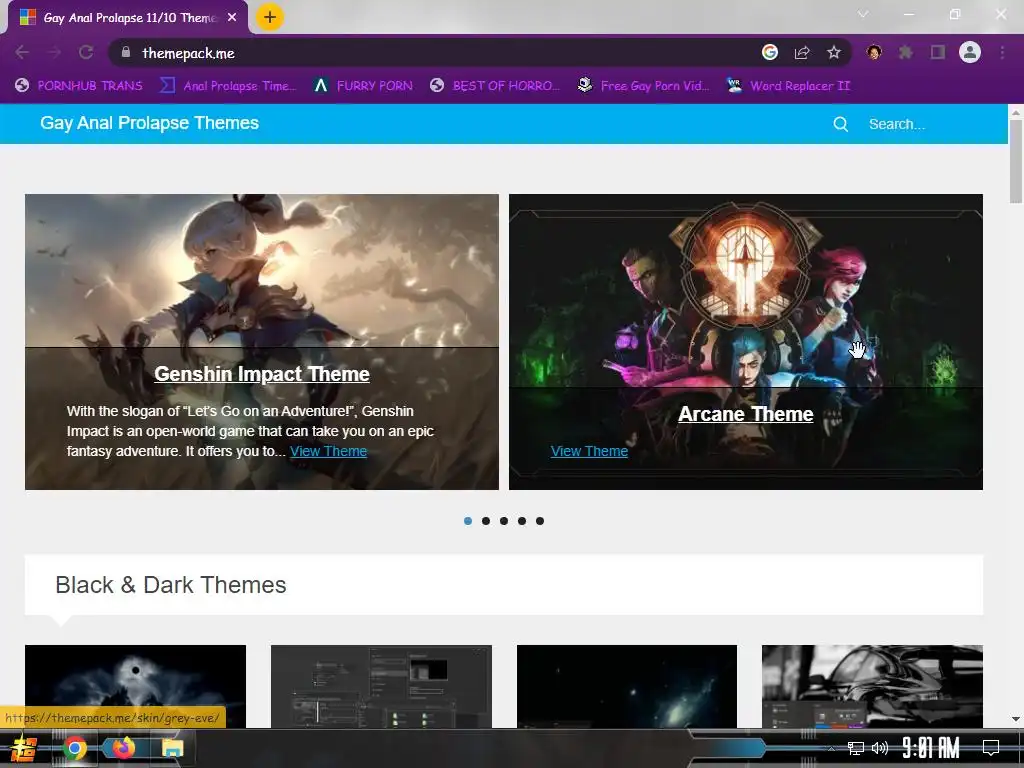Open the BEST OF HORRO... bookmark
1024x768 pixels.
coord(495,86)
